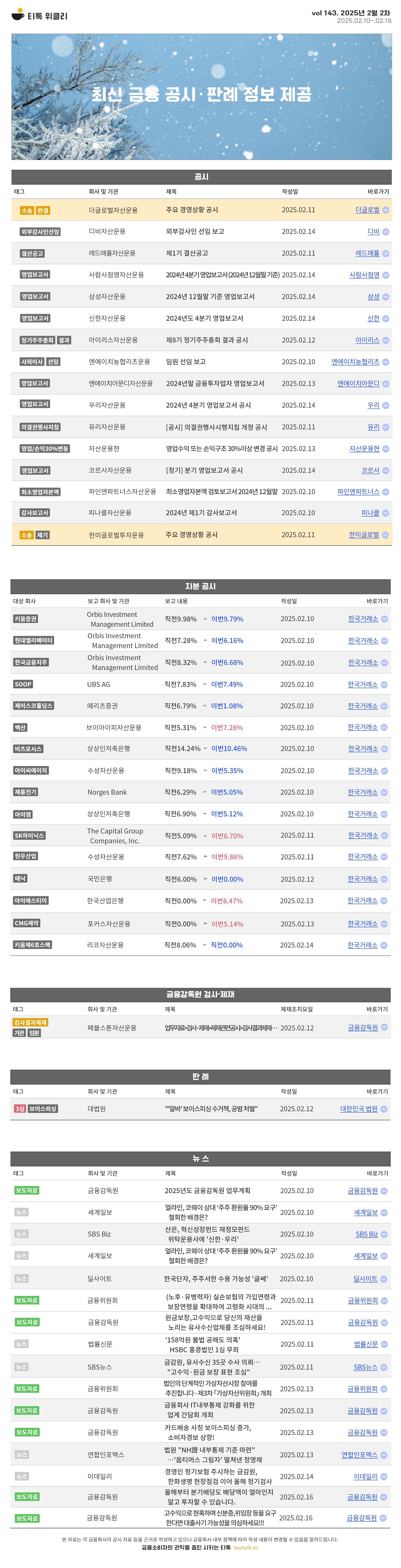The width and height of the screenshot is (401, 1568).
Task: Follow the 우리 link in 우리자산운용 row
Action: click(374, 405)
